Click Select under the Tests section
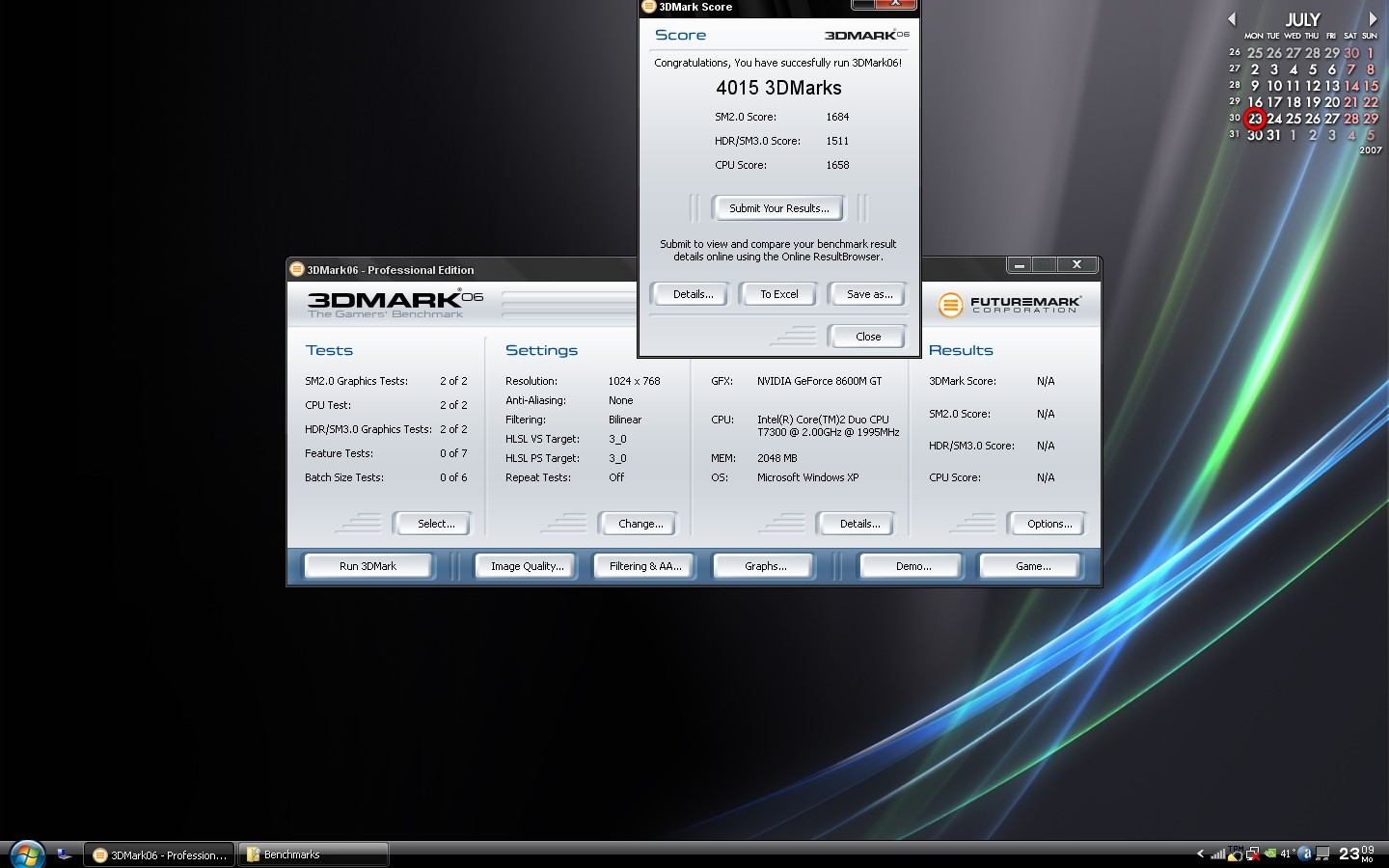1389x868 pixels. (435, 524)
